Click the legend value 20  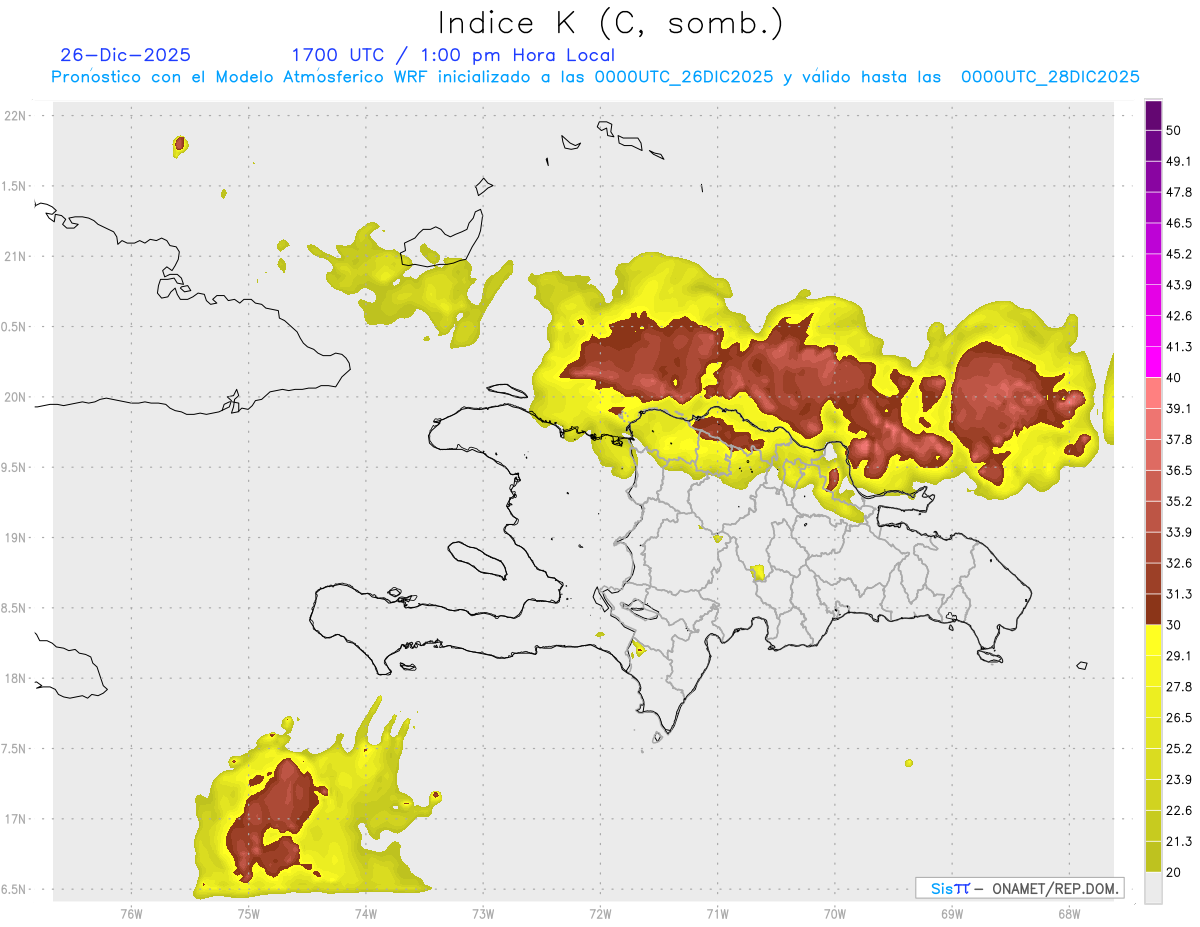coord(1174,872)
